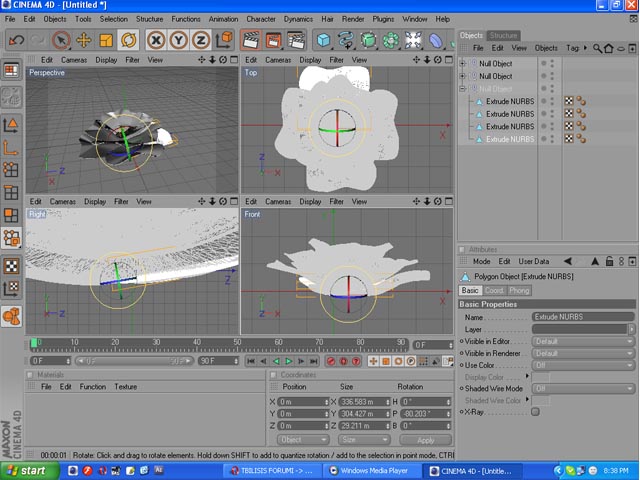
Task: Switch to the Phong attributes tab
Action: (x=519, y=291)
